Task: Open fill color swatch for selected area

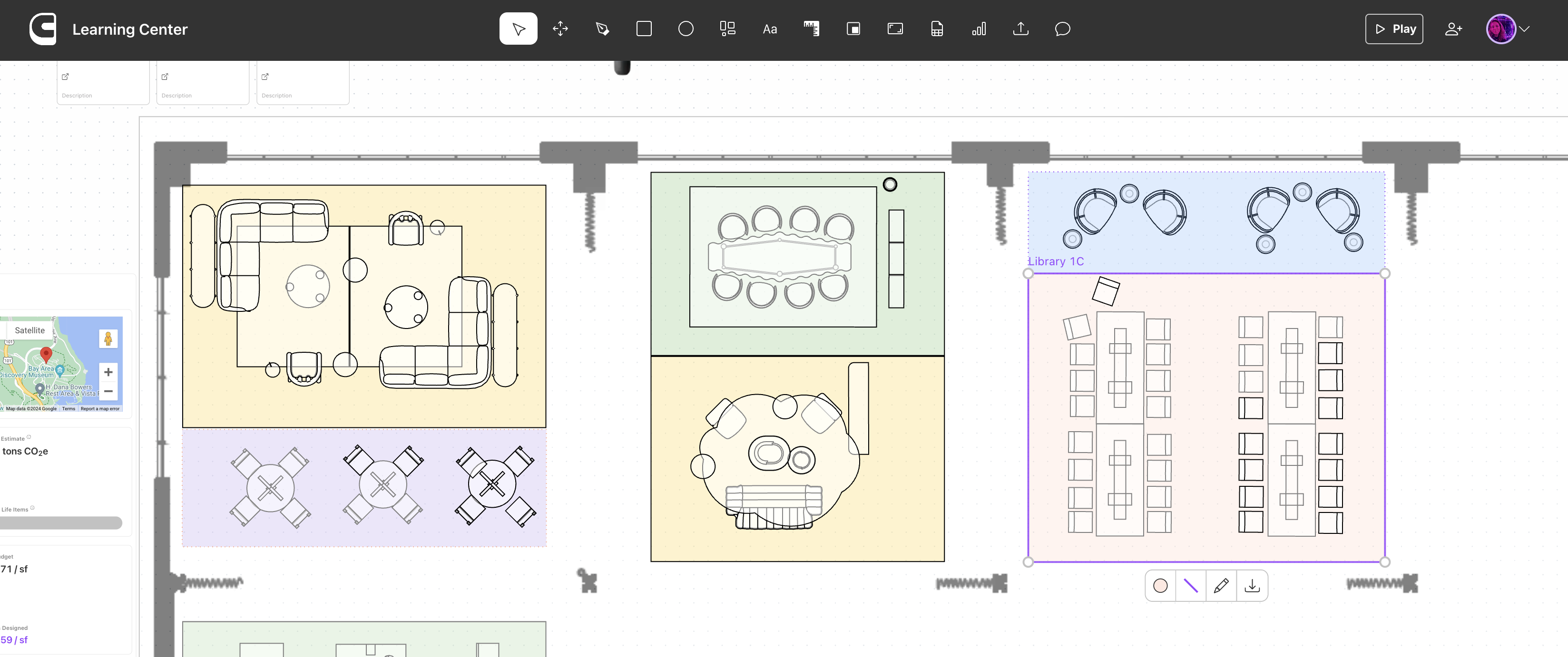Action: tap(1160, 585)
